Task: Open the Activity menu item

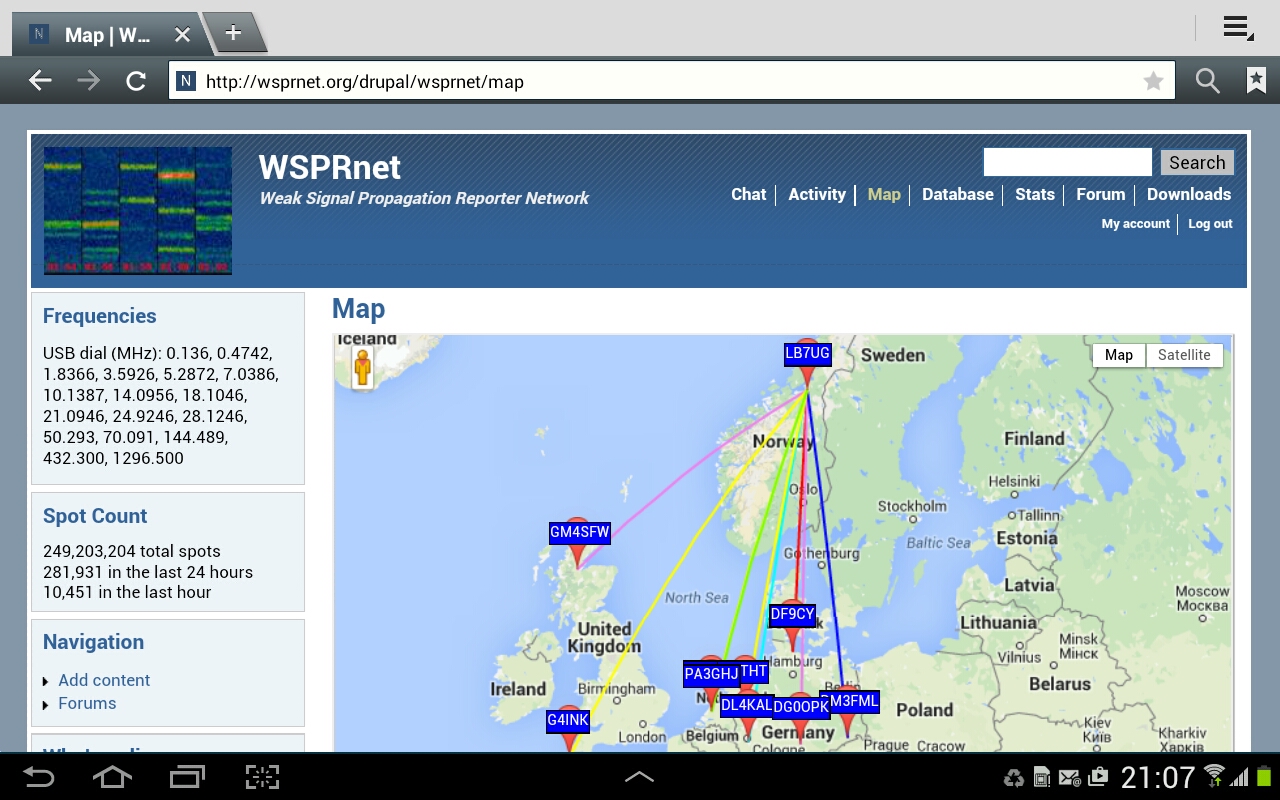Action: point(817,194)
